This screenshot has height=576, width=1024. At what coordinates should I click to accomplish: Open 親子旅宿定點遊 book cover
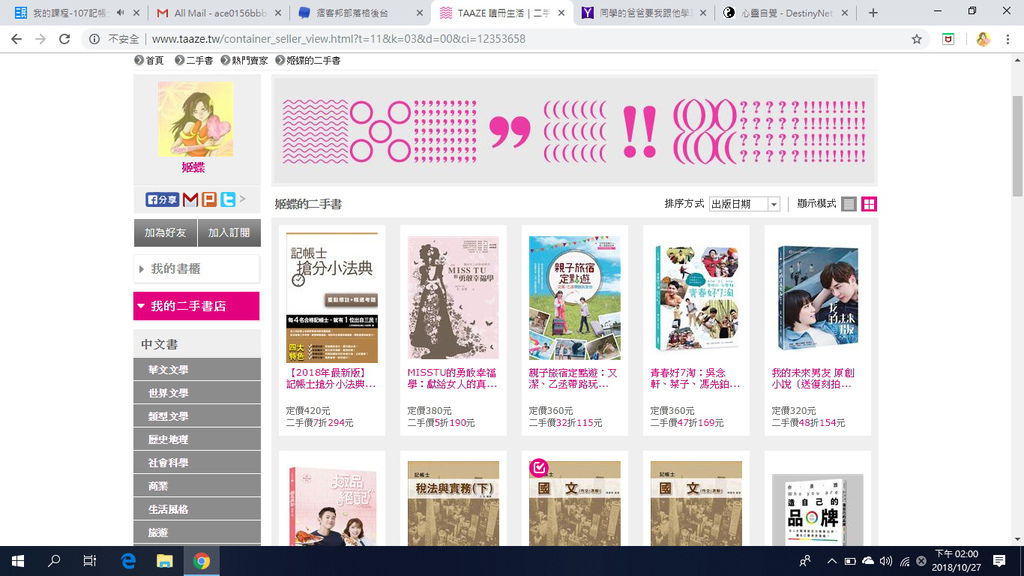pyautogui.click(x=575, y=298)
